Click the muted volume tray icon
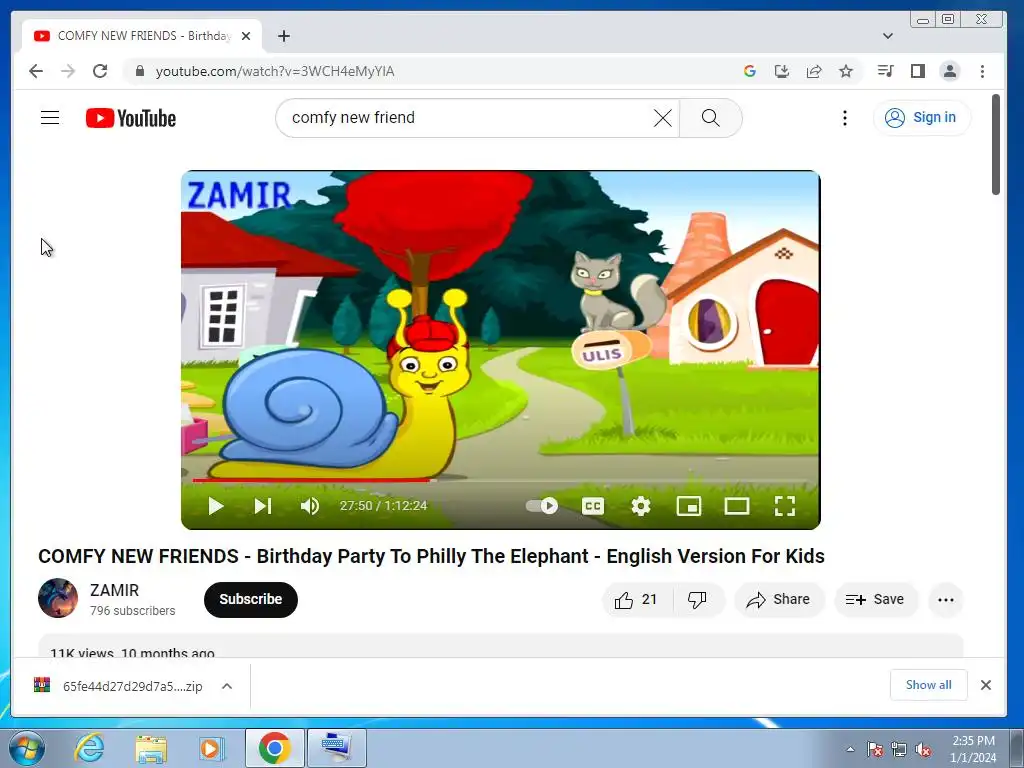Viewport: 1024px width, 768px height. [x=923, y=749]
